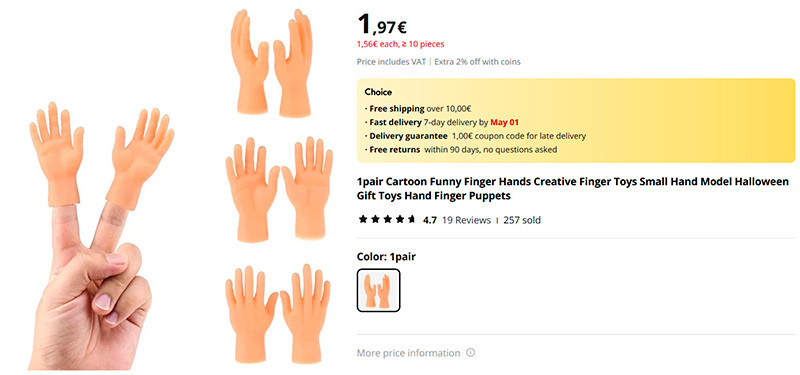
Task: Click the 257 sold count
Action: 522,220
